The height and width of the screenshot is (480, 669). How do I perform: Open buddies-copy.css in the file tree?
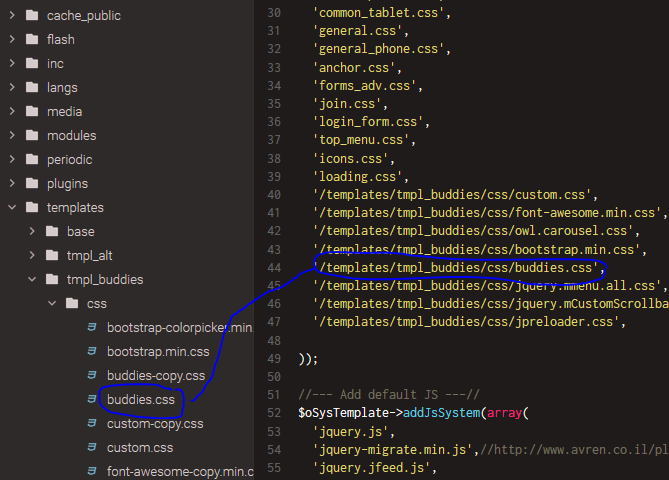point(155,376)
